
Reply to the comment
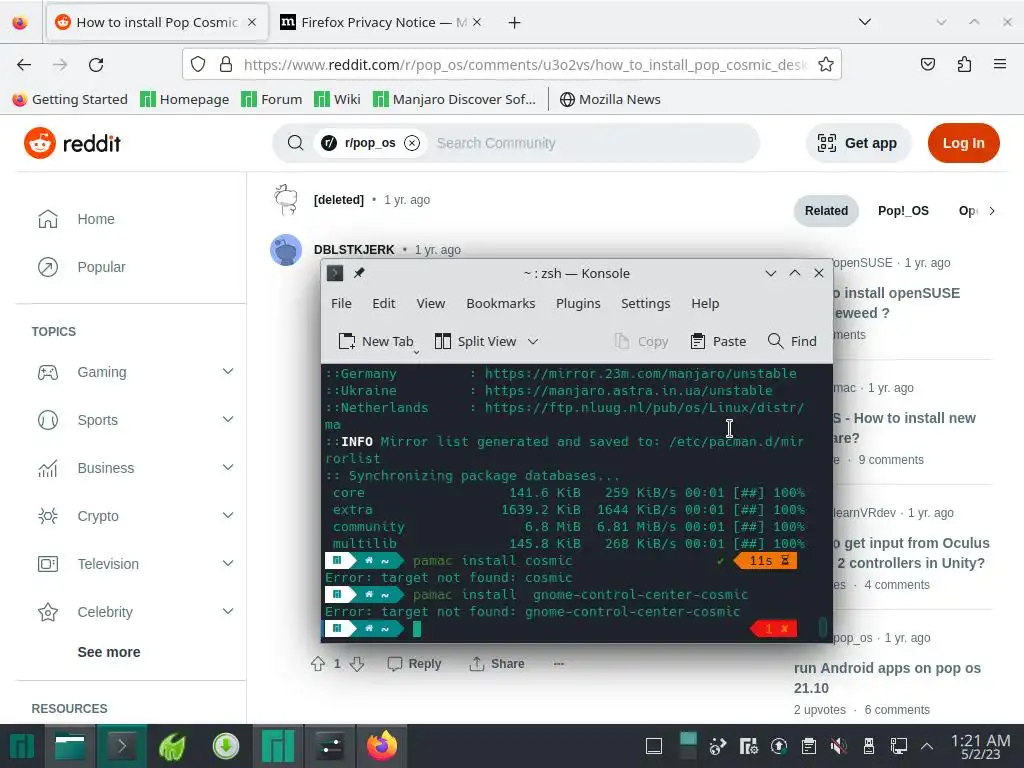coord(414,664)
